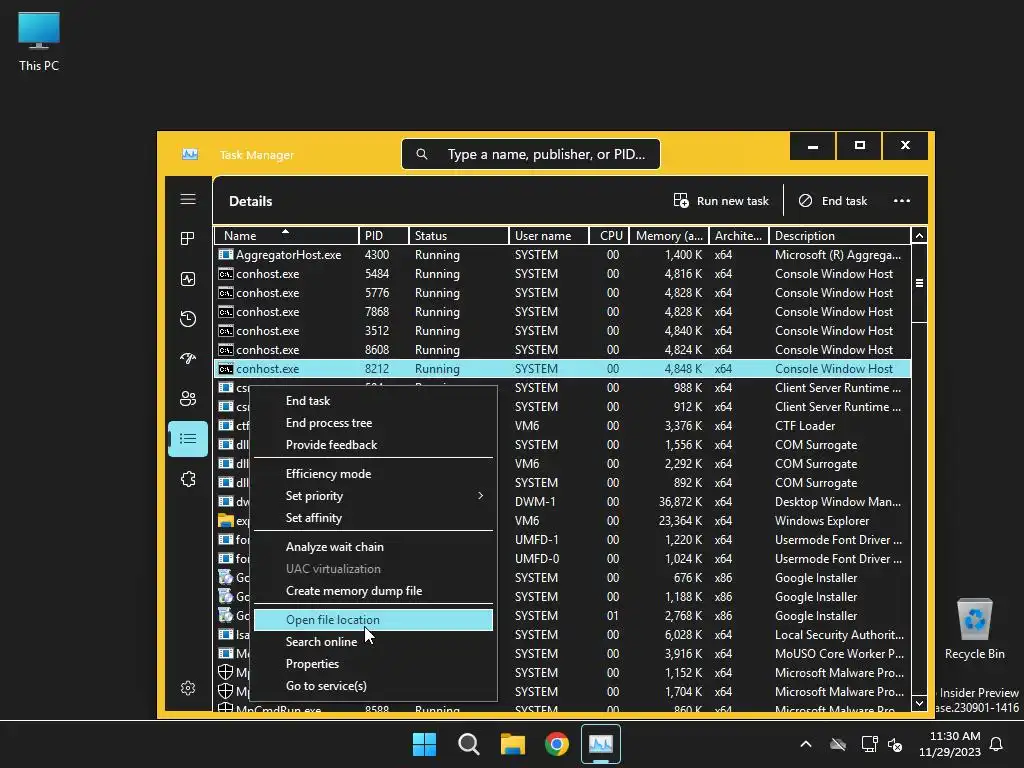Viewport: 1024px width, 768px height.
Task: Show hidden system tray icons
Action: pyautogui.click(x=806, y=744)
